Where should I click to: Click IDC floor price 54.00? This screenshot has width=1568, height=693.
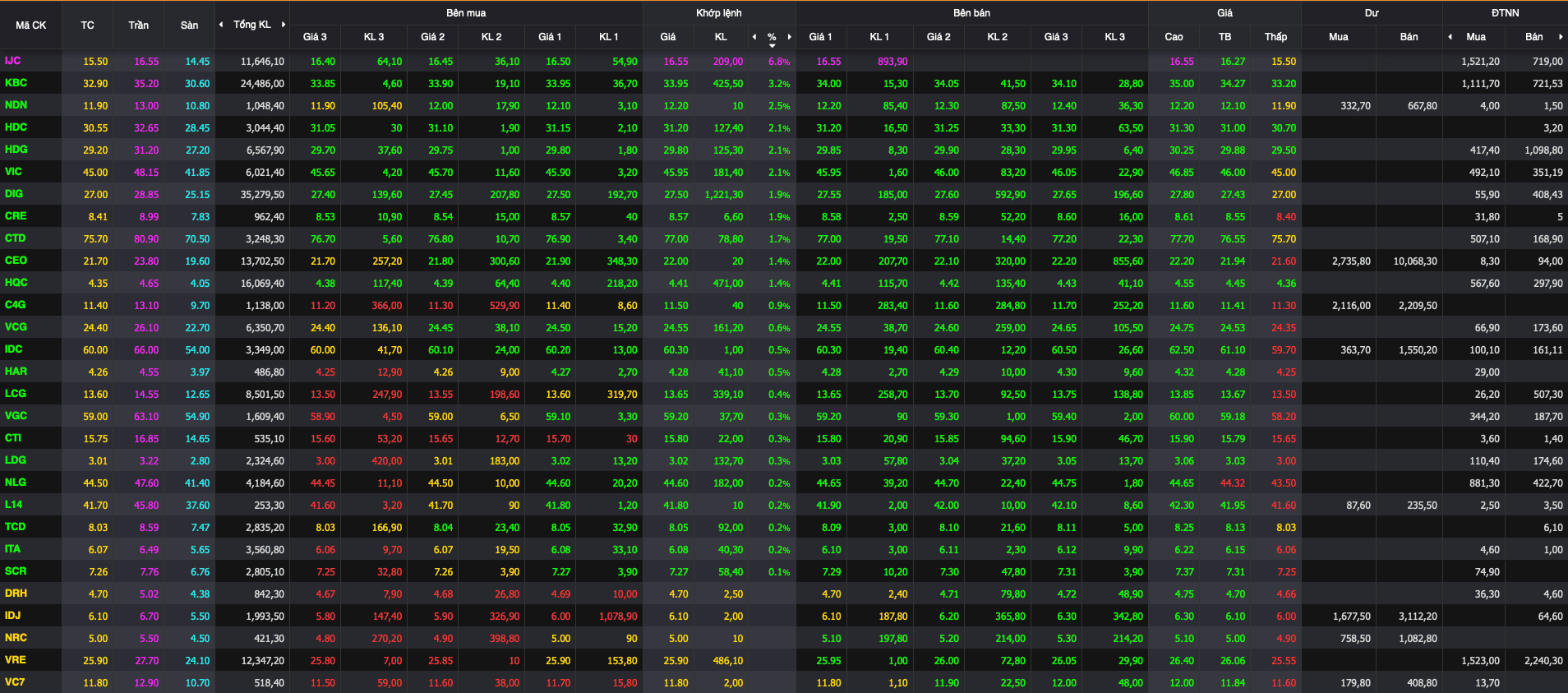point(197,350)
